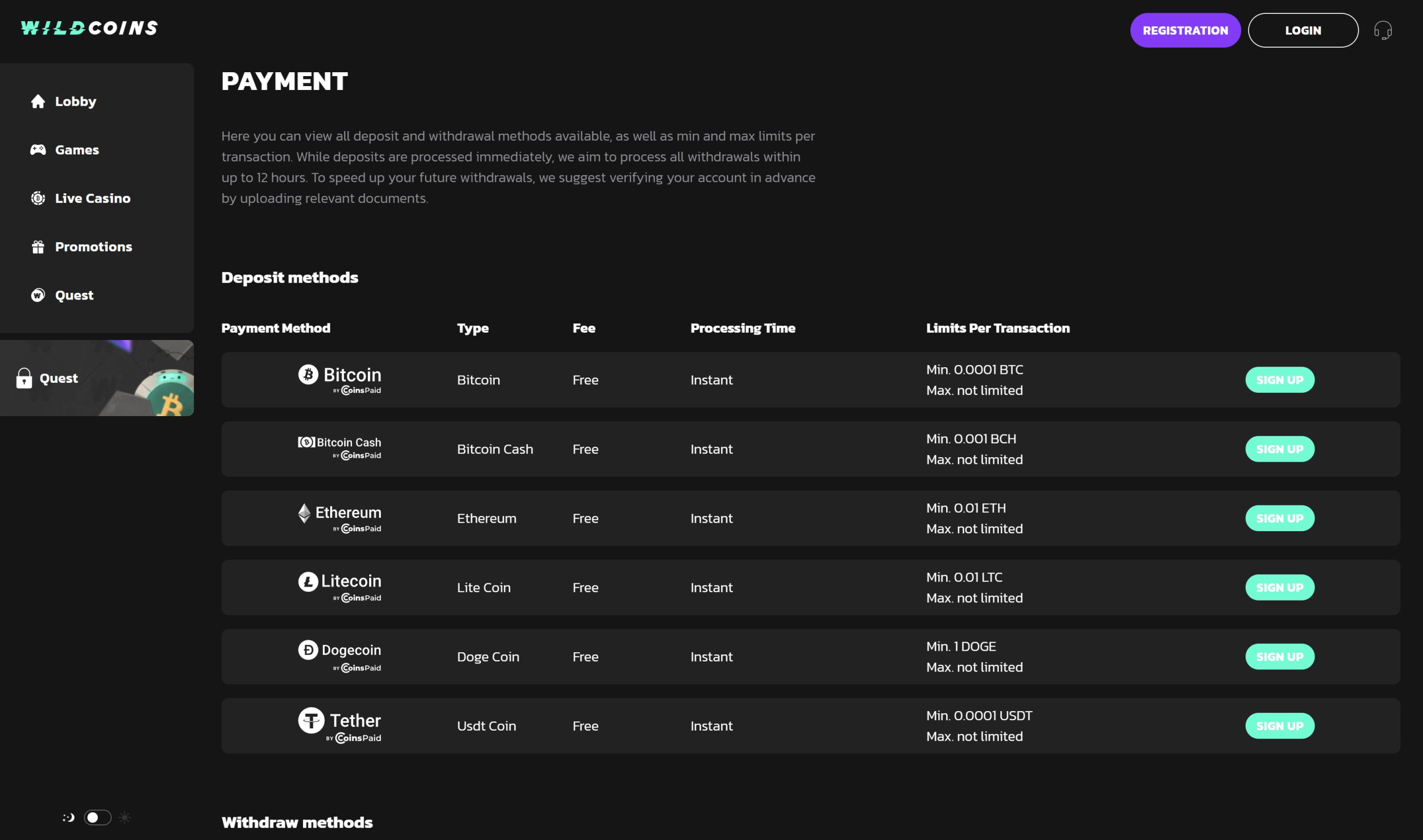The image size is (1423, 840).
Task: Click the Promotions gift icon
Action: click(38, 247)
